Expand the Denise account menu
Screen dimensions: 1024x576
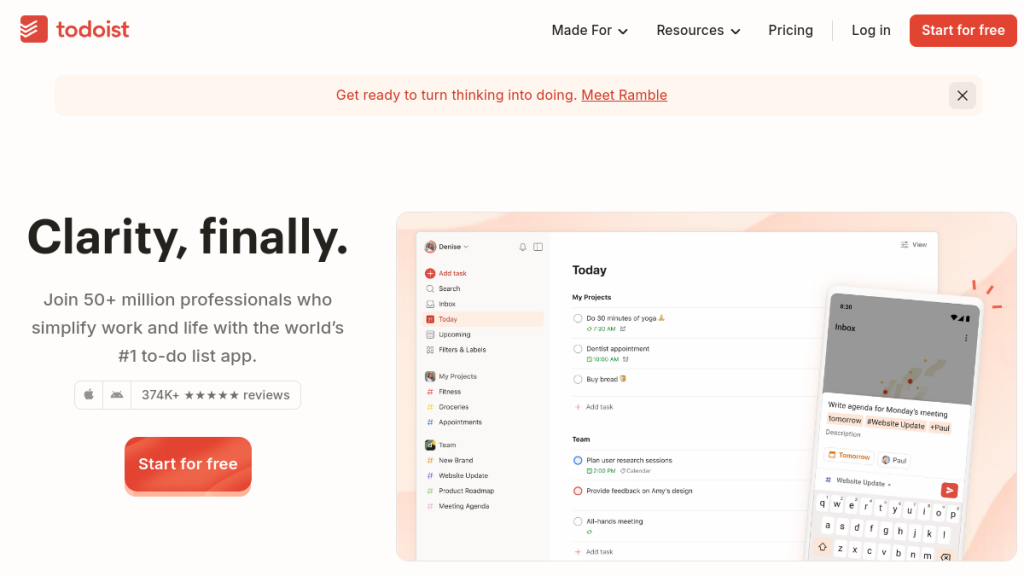pyautogui.click(x=446, y=247)
